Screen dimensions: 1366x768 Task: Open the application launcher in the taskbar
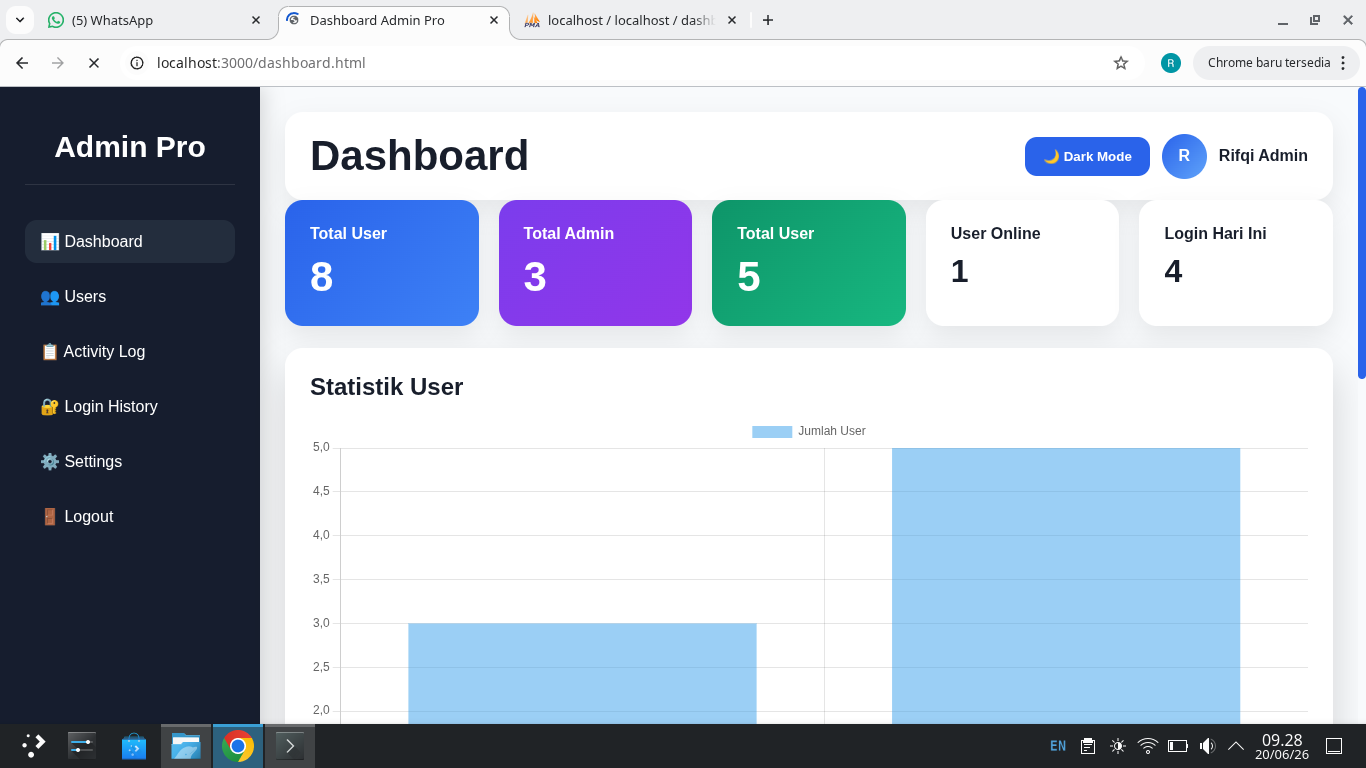[34, 746]
